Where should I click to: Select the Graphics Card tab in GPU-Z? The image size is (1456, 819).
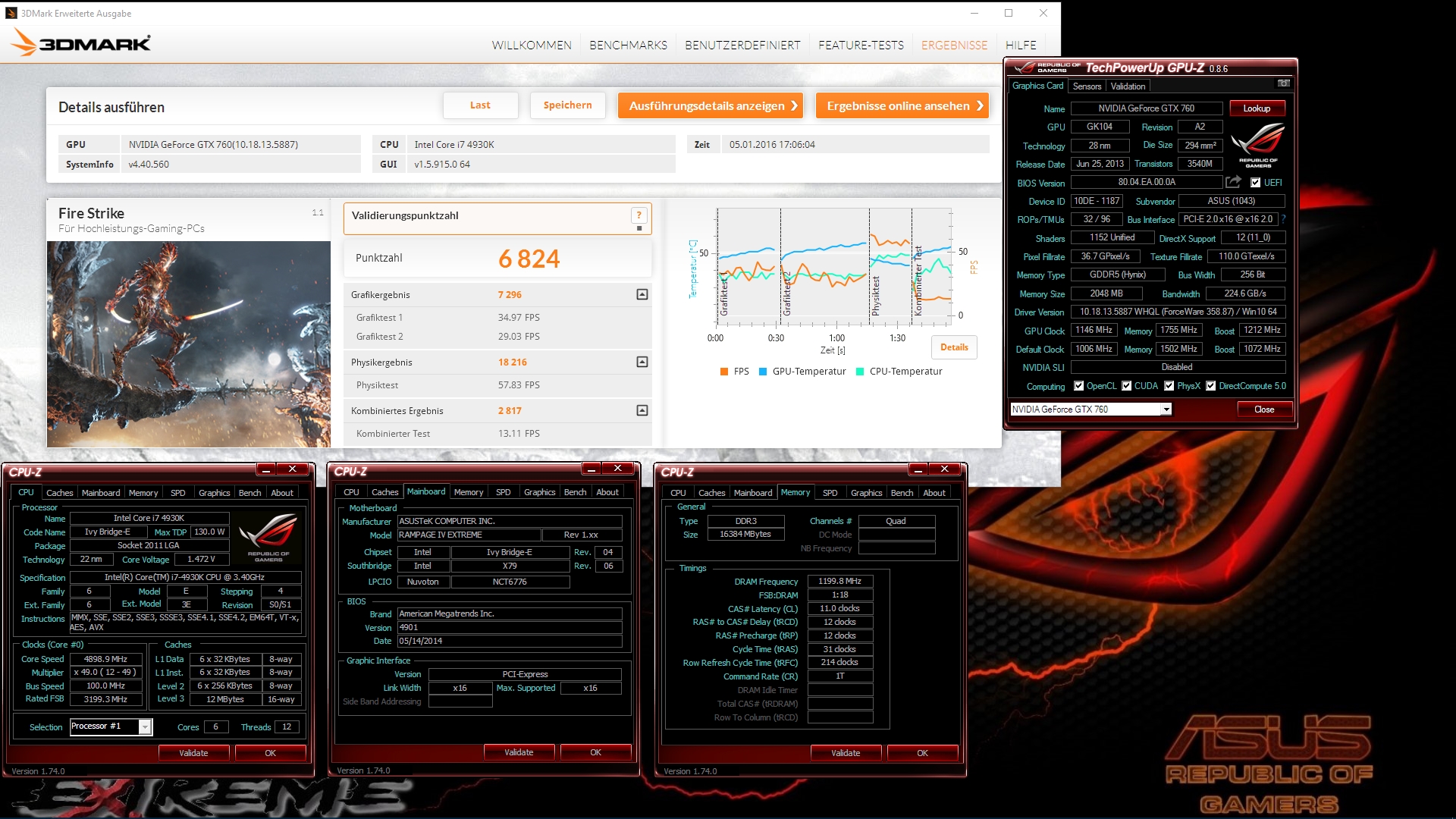[1037, 86]
